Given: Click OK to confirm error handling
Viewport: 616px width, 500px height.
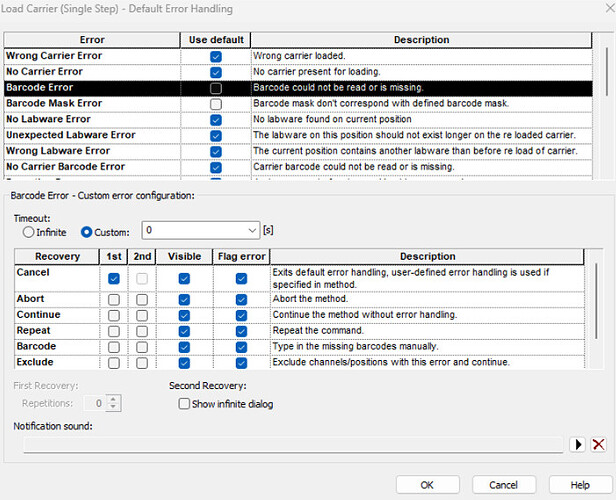Looking at the screenshot, I should click(427, 485).
